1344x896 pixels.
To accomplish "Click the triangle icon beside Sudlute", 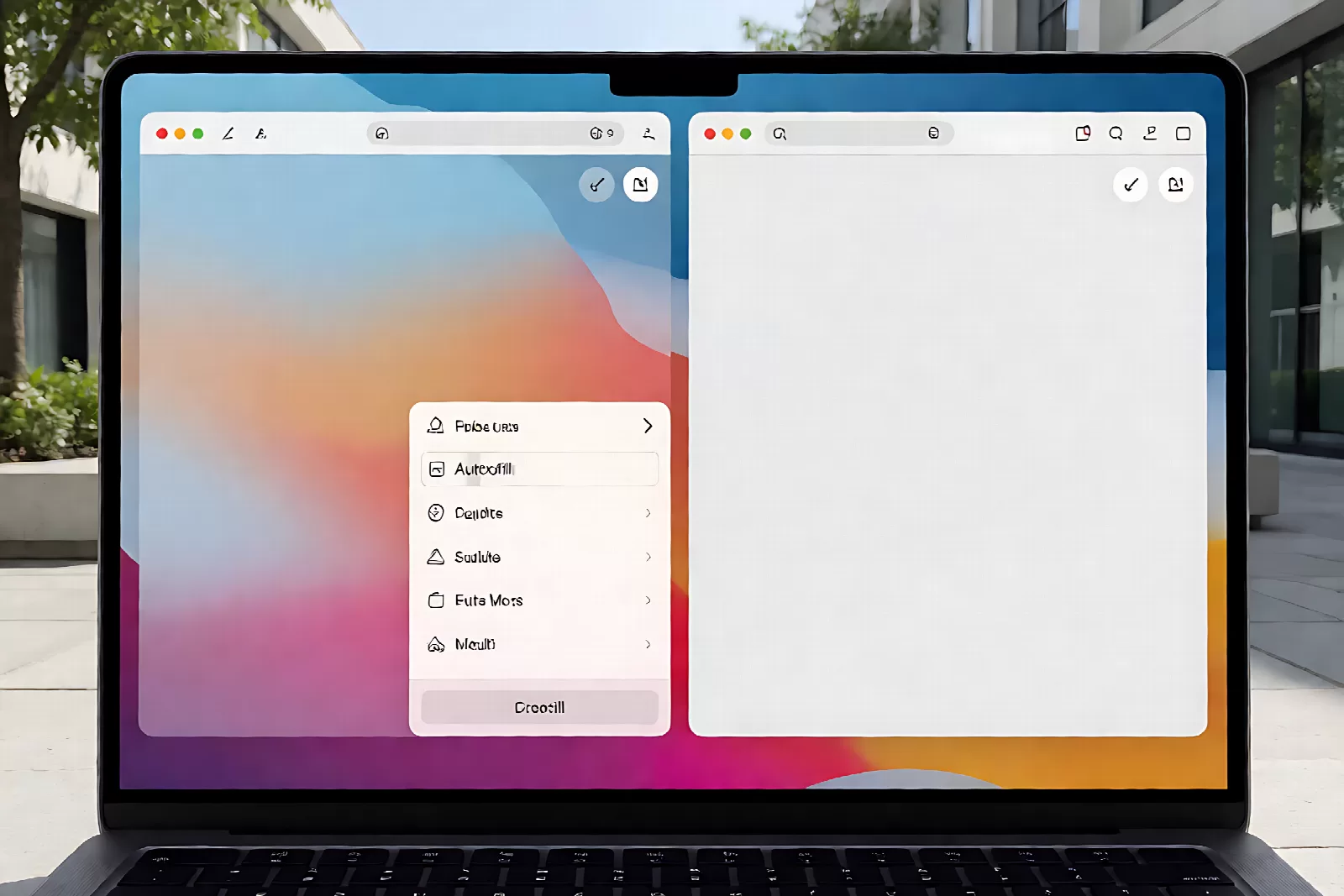I will [x=435, y=557].
